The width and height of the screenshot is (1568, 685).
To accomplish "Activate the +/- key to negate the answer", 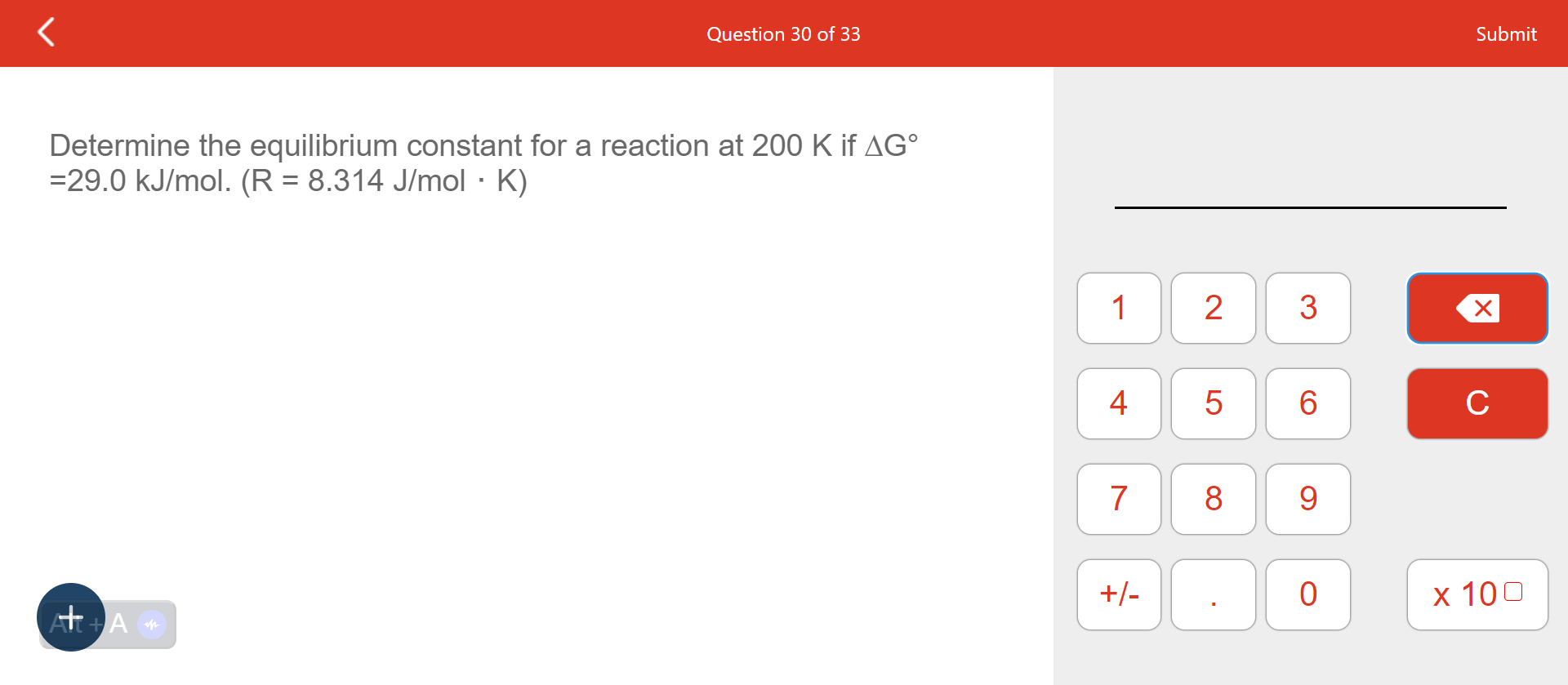I will pos(1118,594).
